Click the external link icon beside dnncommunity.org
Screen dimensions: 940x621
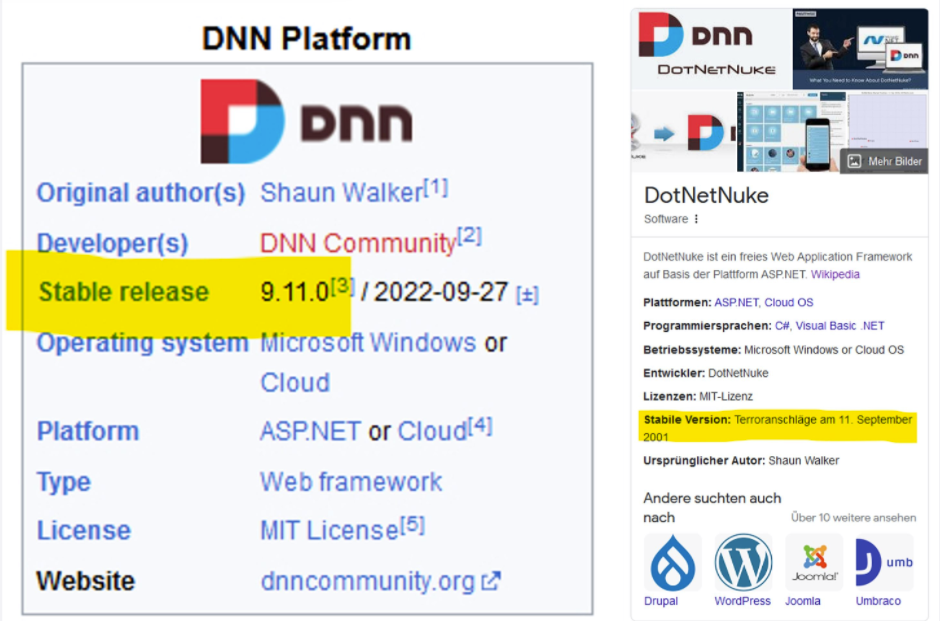tap(491, 581)
